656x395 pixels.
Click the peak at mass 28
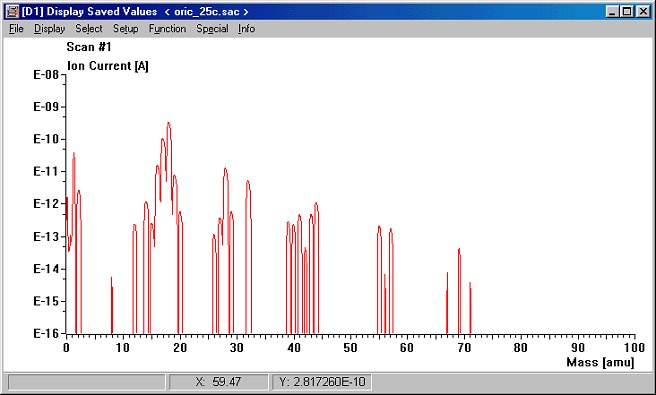click(226, 169)
